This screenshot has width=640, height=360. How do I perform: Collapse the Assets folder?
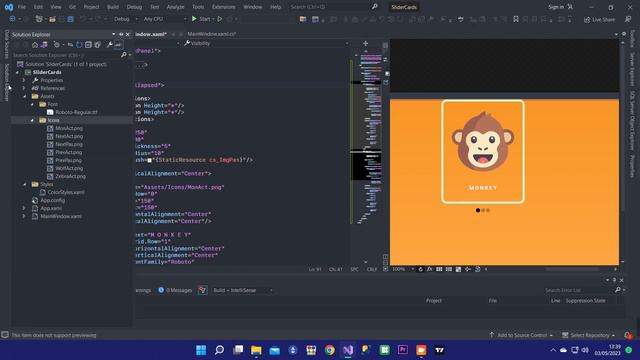tap(24, 96)
